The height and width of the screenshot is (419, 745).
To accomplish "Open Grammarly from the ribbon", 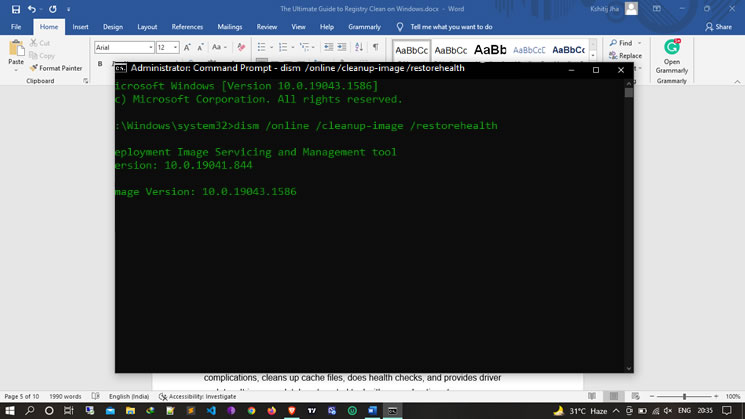I will click(x=671, y=57).
